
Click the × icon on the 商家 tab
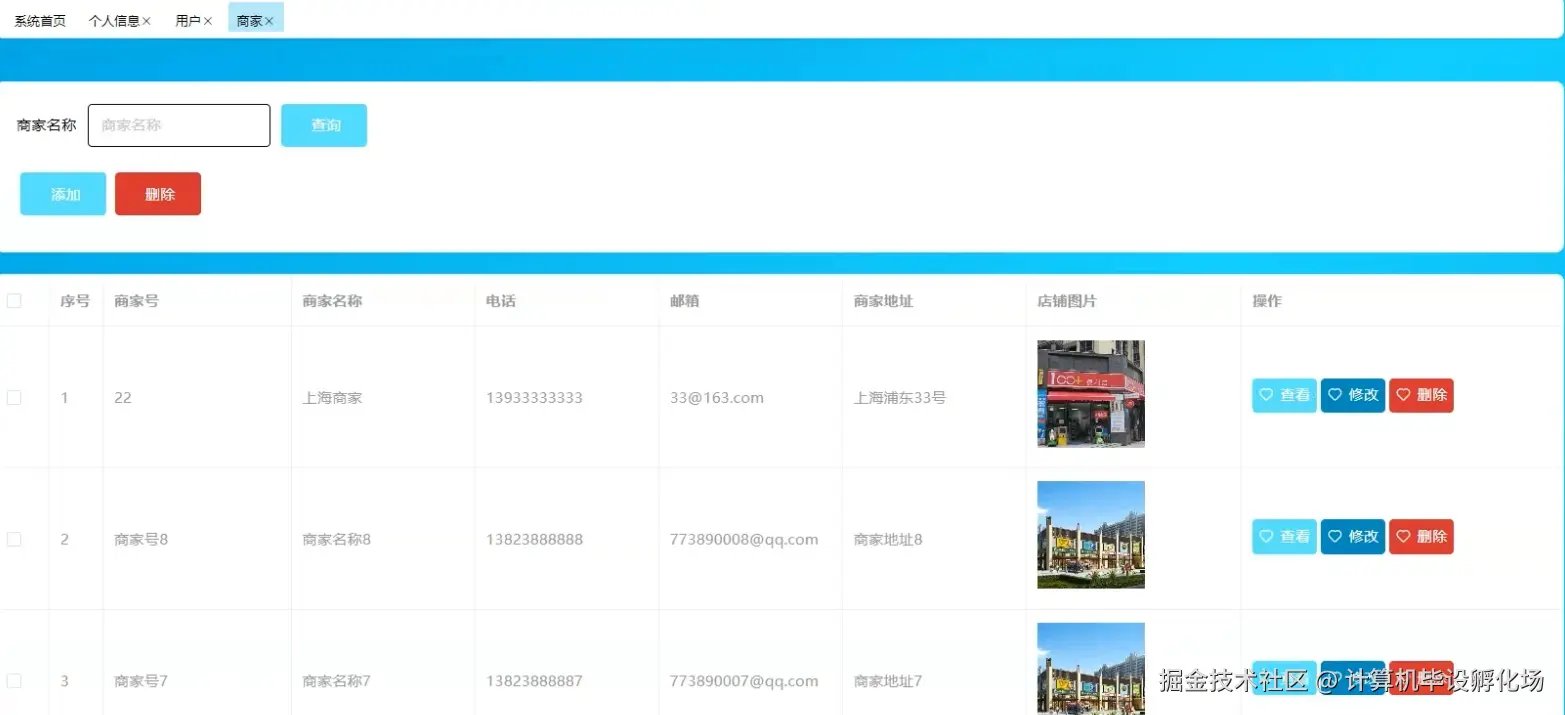[x=267, y=17]
